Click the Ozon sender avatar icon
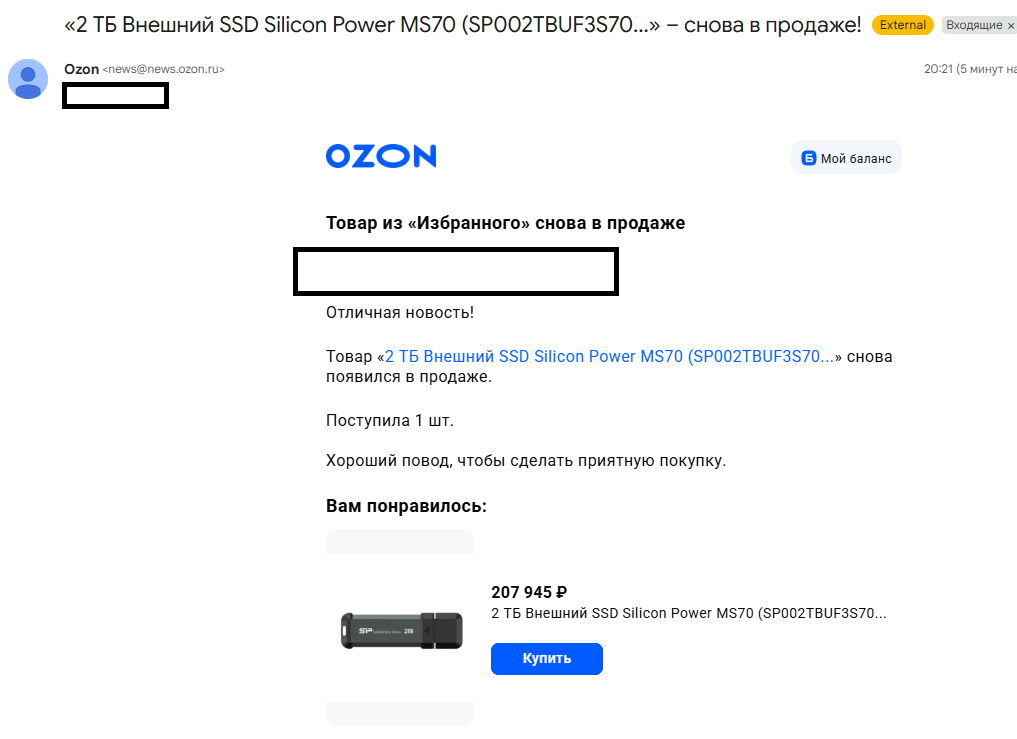This screenshot has width=1017, height=739. [x=28, y=79]
